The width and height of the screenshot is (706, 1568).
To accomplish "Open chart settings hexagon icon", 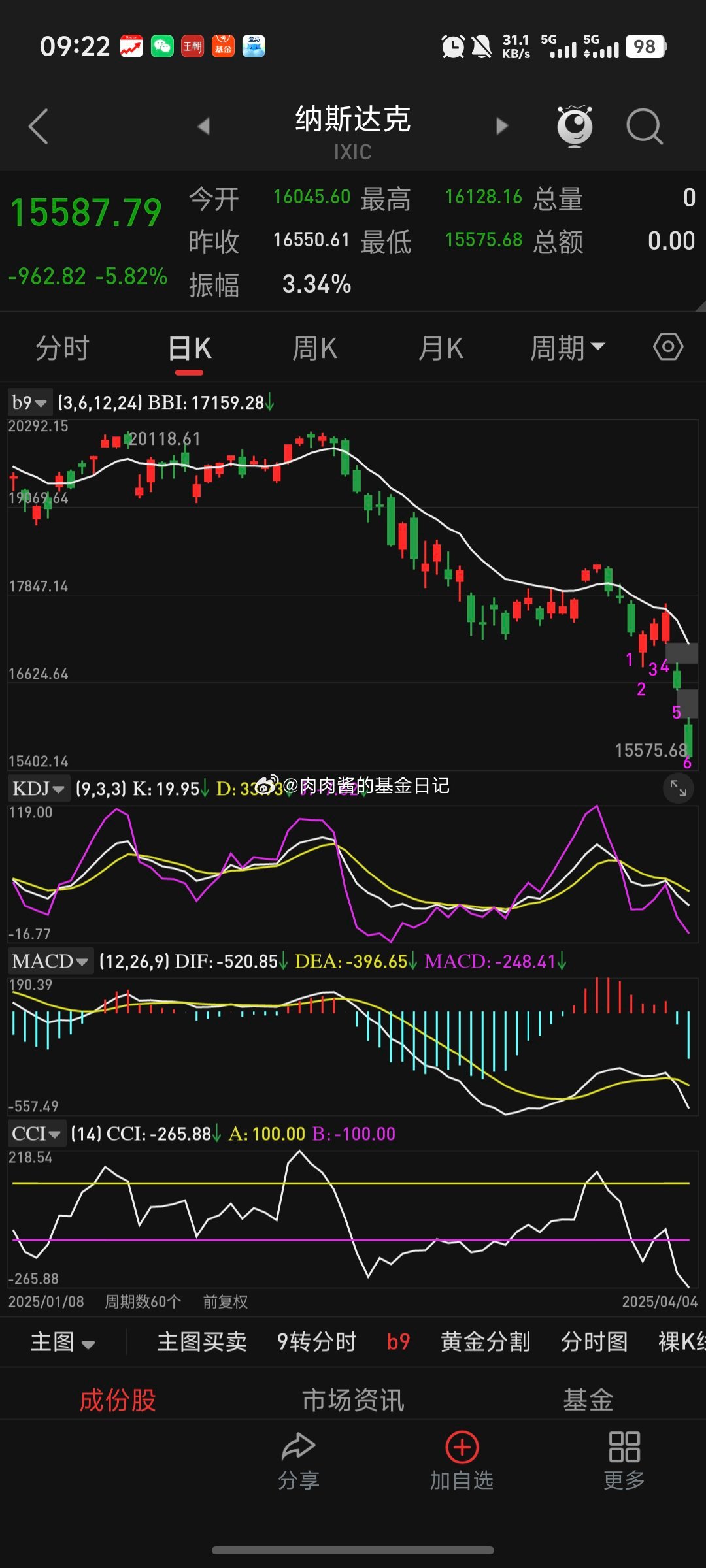I will pyautogui.click(x=668, y=346).
